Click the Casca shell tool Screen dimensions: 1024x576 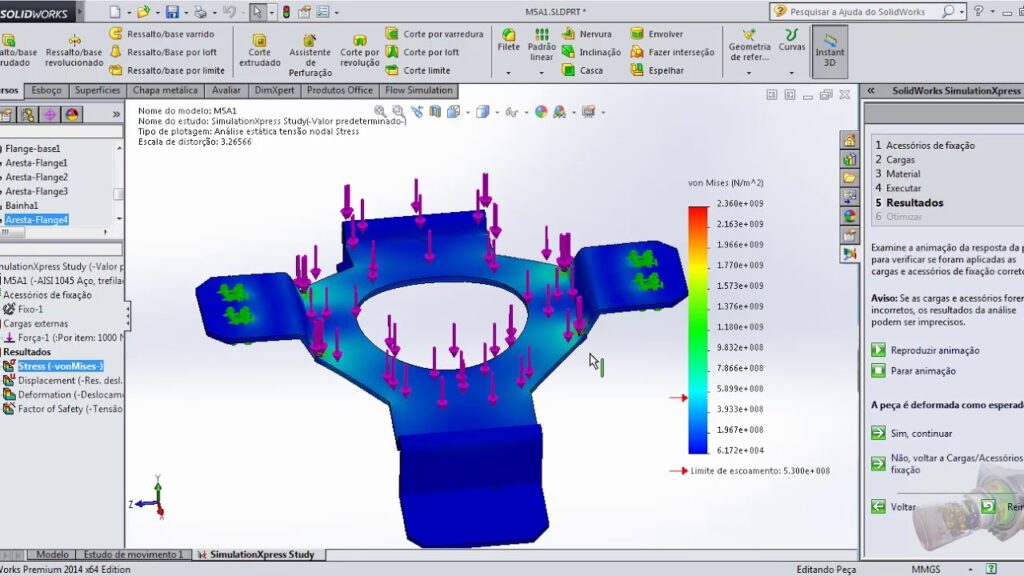pos(582,71)
